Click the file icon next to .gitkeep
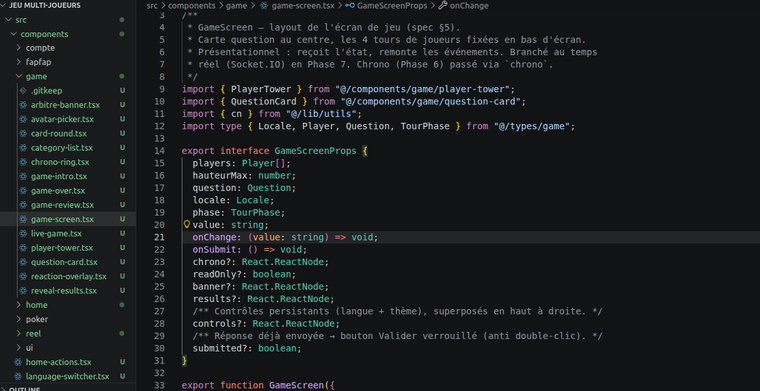This screenshot has width=760, height=391. pyautogui.click(x=23, y=91)
